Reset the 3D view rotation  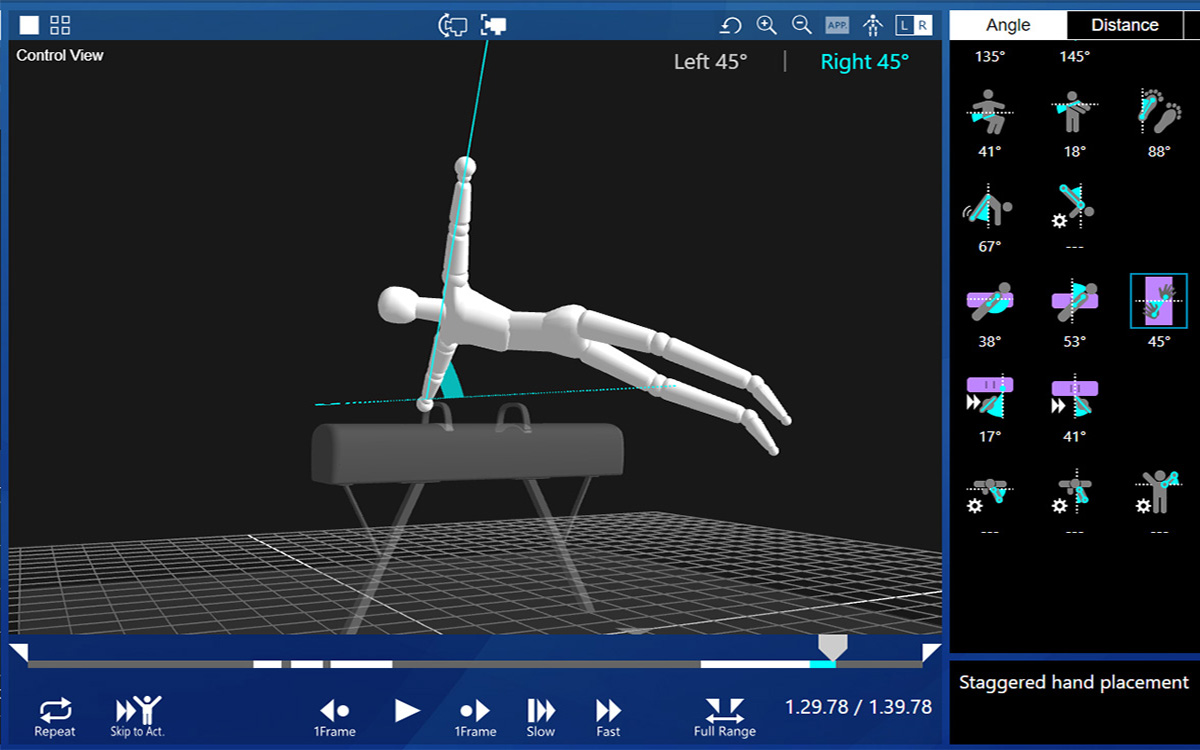click(731, 25)
